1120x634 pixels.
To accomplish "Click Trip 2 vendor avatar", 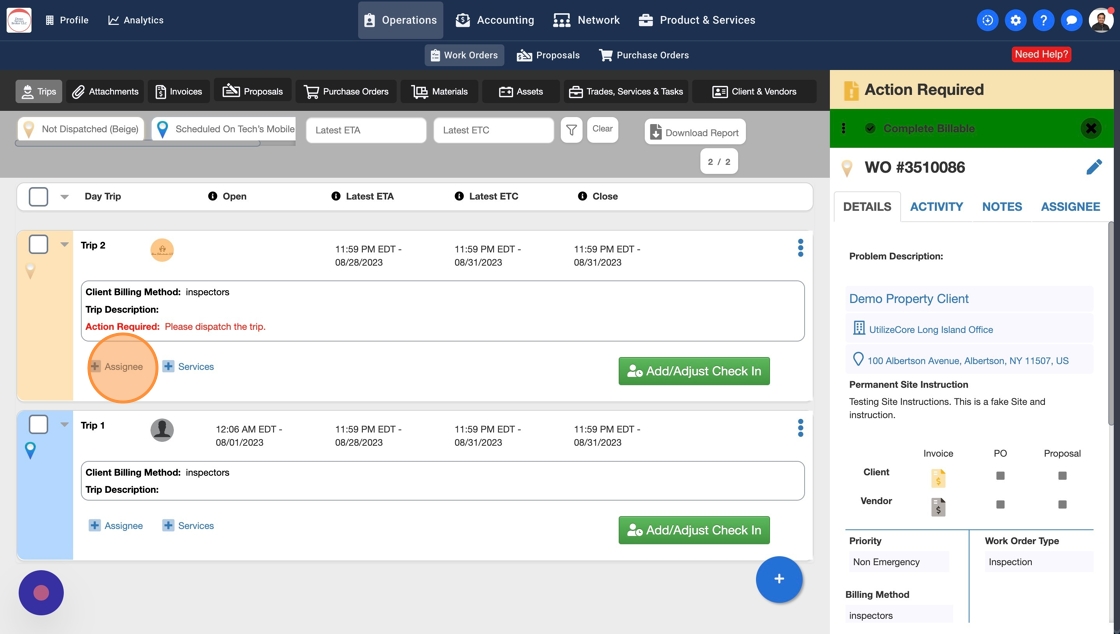I will point(162,250).
